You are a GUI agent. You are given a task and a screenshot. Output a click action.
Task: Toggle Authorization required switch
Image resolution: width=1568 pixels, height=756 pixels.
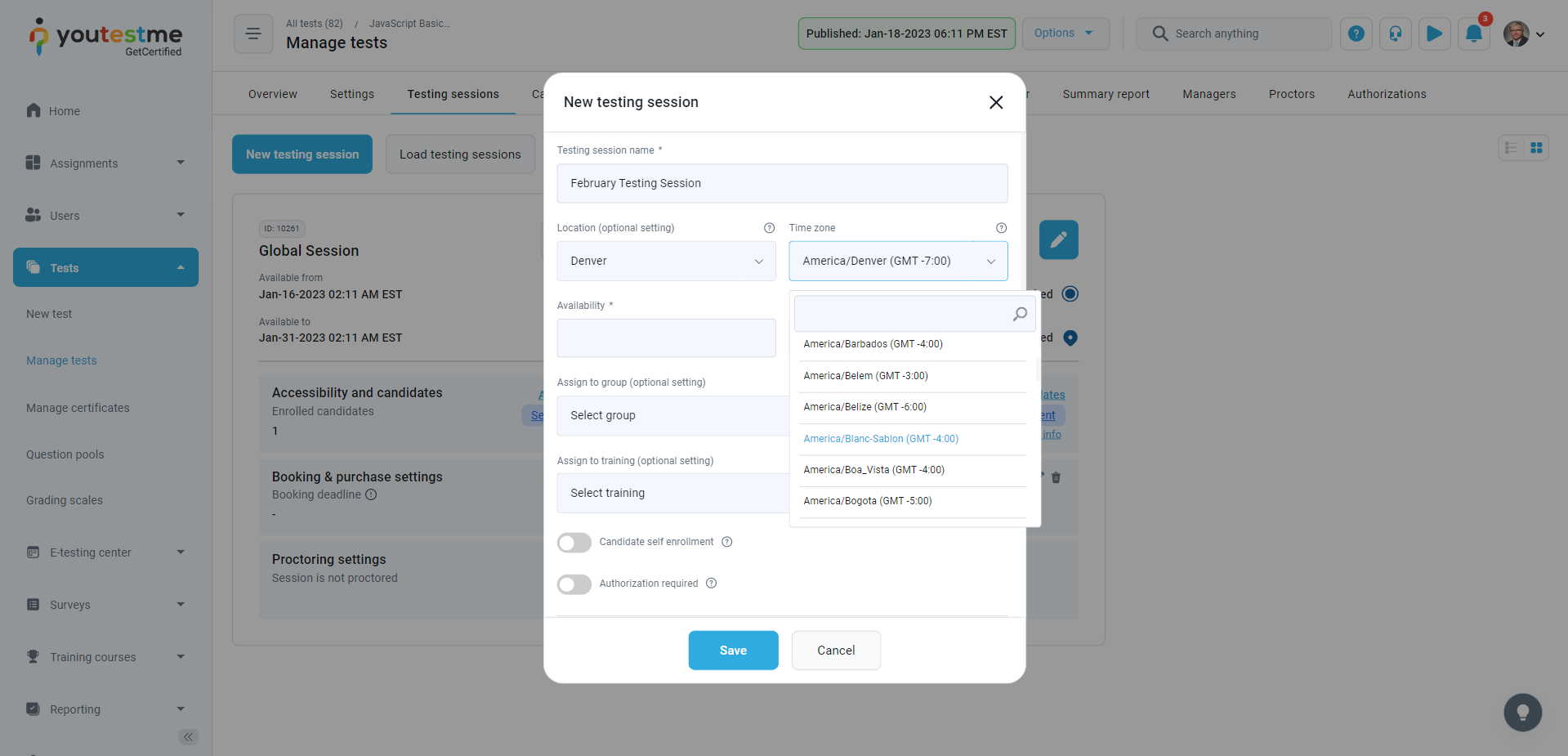pos(574,584)
